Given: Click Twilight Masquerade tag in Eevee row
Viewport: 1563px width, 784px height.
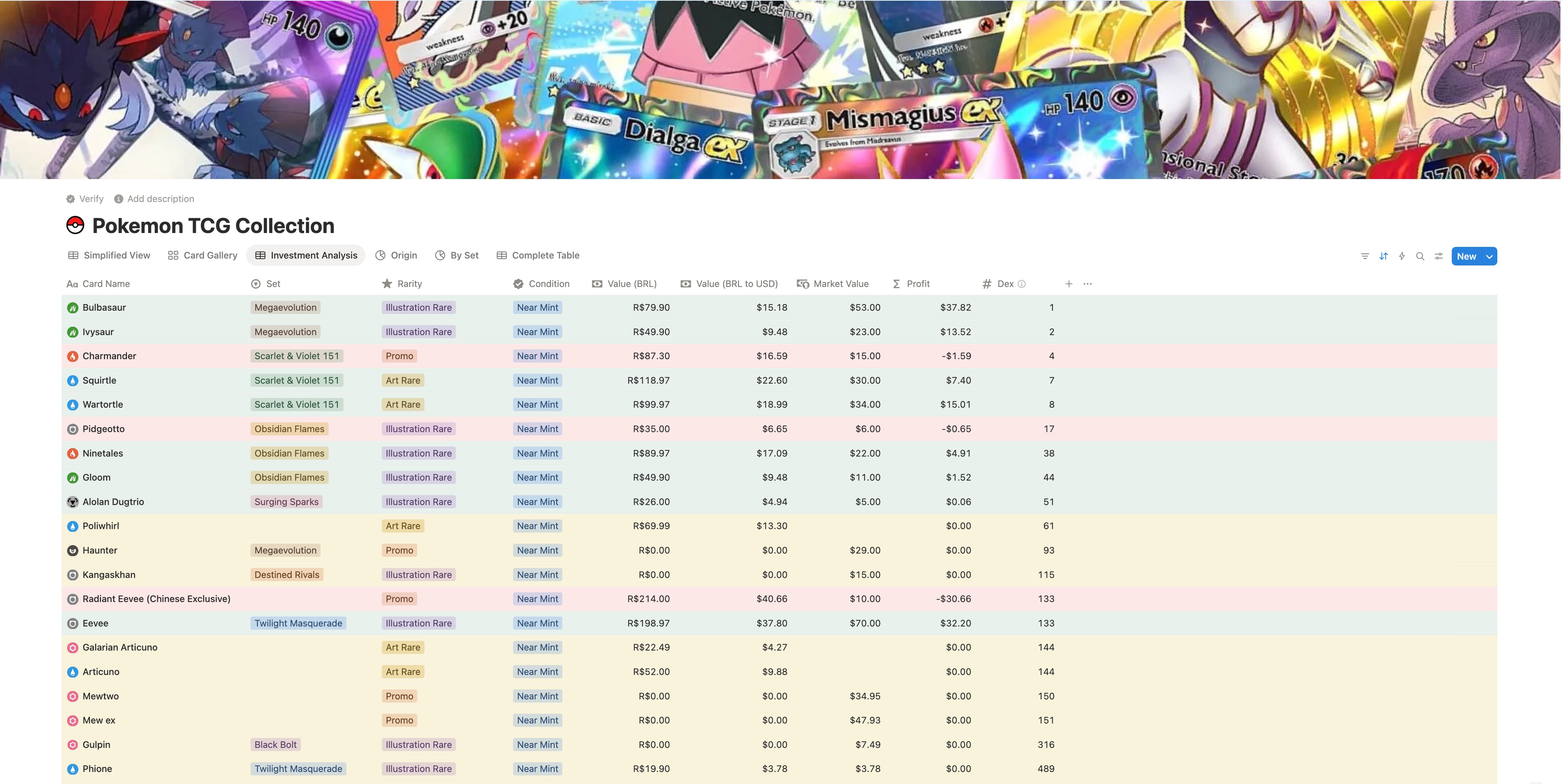Looking at the screenshot, I should point(298,623).
